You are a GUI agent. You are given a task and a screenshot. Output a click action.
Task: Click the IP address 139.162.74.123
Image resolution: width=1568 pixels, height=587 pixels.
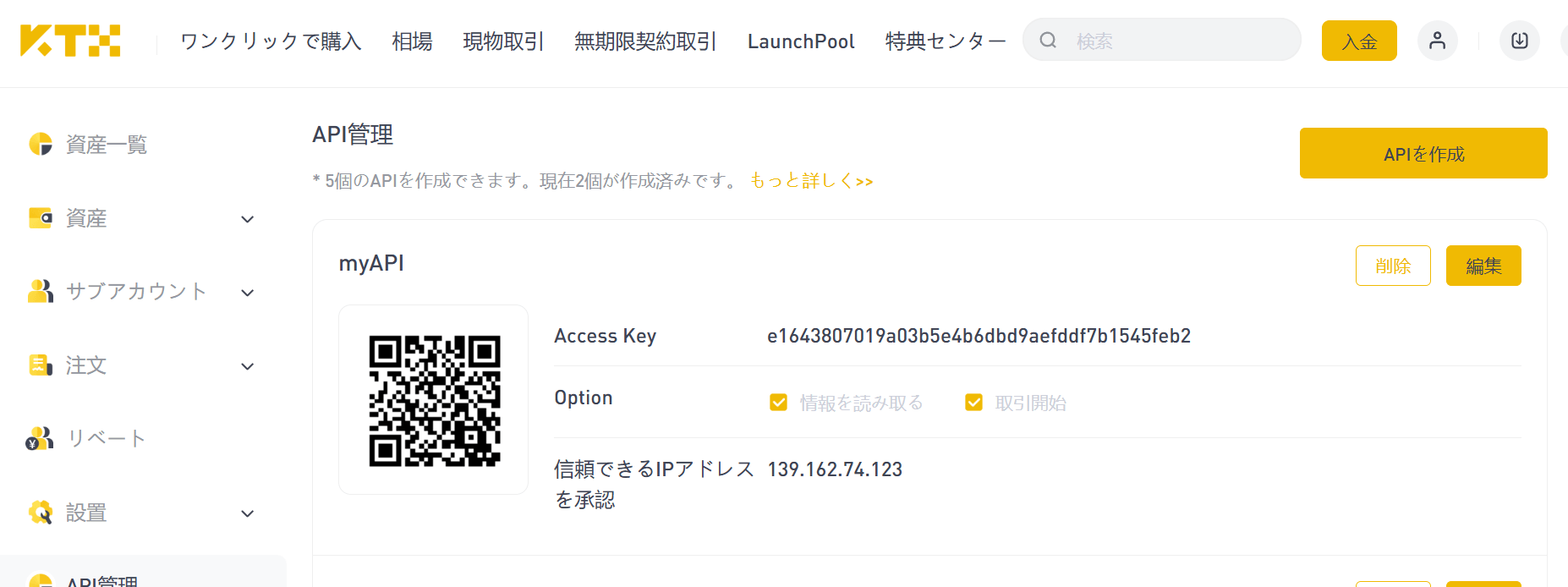click(x=835, y=469)
